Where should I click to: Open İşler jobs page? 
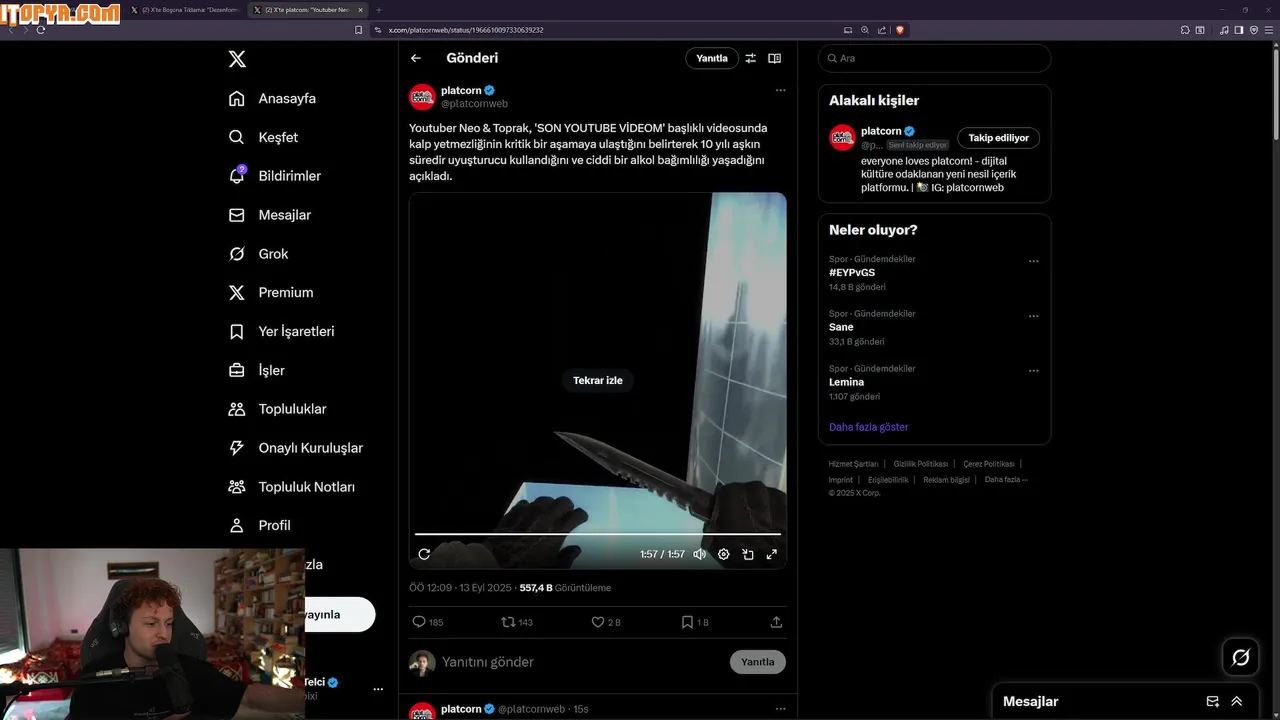pyautogui.click(x=256, y=370)
